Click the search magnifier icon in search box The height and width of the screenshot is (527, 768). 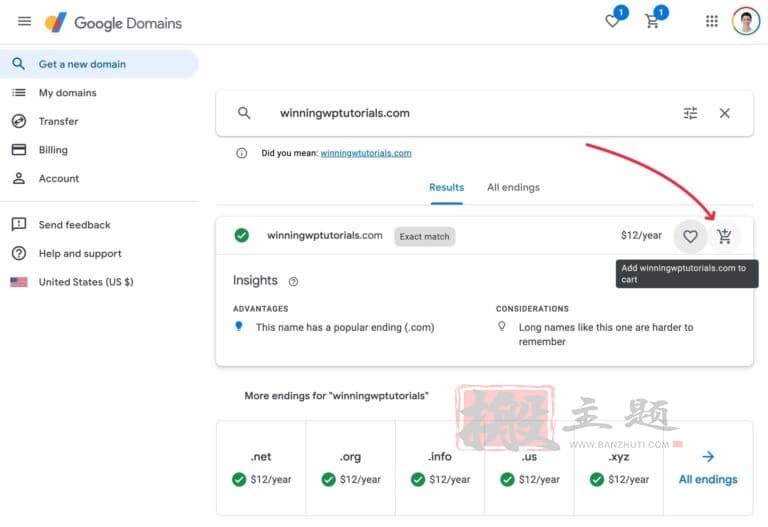244,113
